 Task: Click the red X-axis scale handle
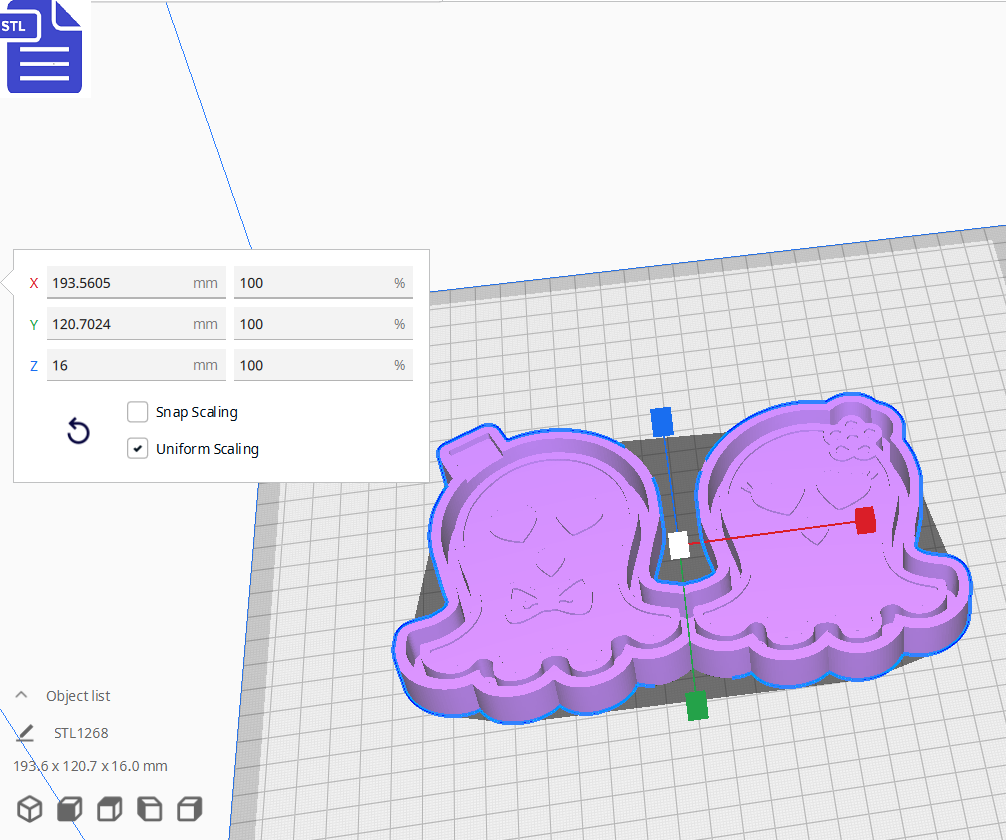865,520
